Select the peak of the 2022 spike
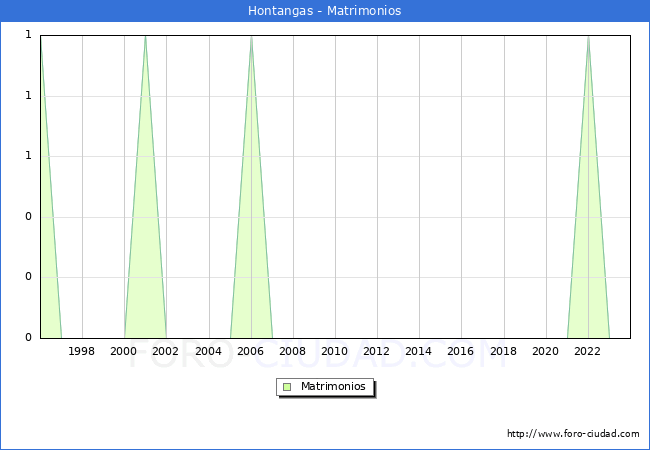The width and height of the screenshot is (650, 450). tap(588, 36)
